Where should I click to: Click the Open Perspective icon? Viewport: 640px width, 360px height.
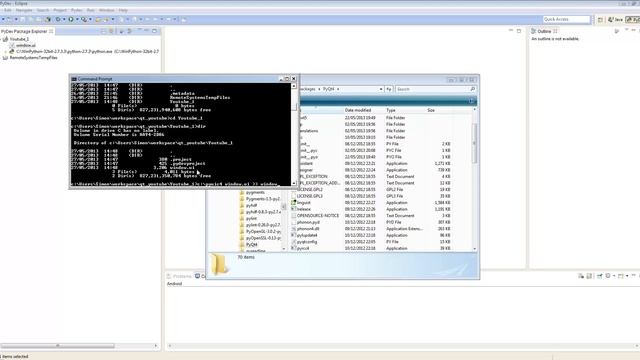coord(600,20)
